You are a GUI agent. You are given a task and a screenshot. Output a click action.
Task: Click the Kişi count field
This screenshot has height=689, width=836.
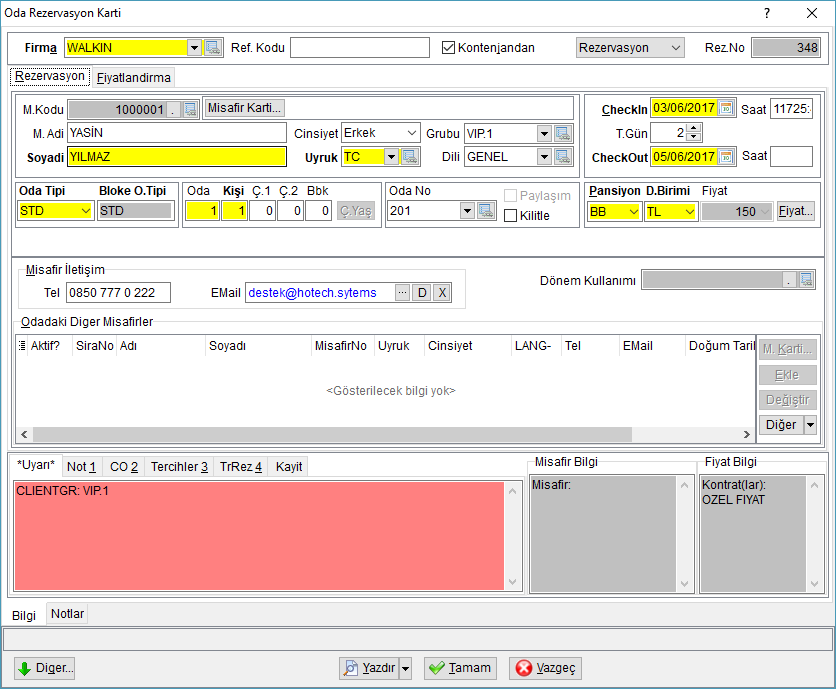coord(235,211)
